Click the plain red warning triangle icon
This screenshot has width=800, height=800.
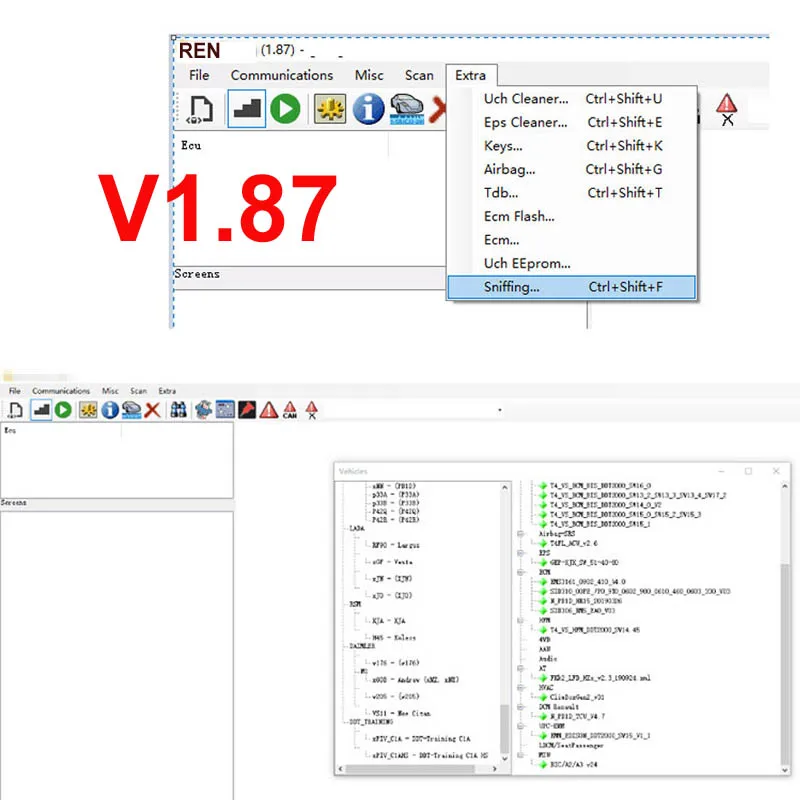[x=269, y=410]
